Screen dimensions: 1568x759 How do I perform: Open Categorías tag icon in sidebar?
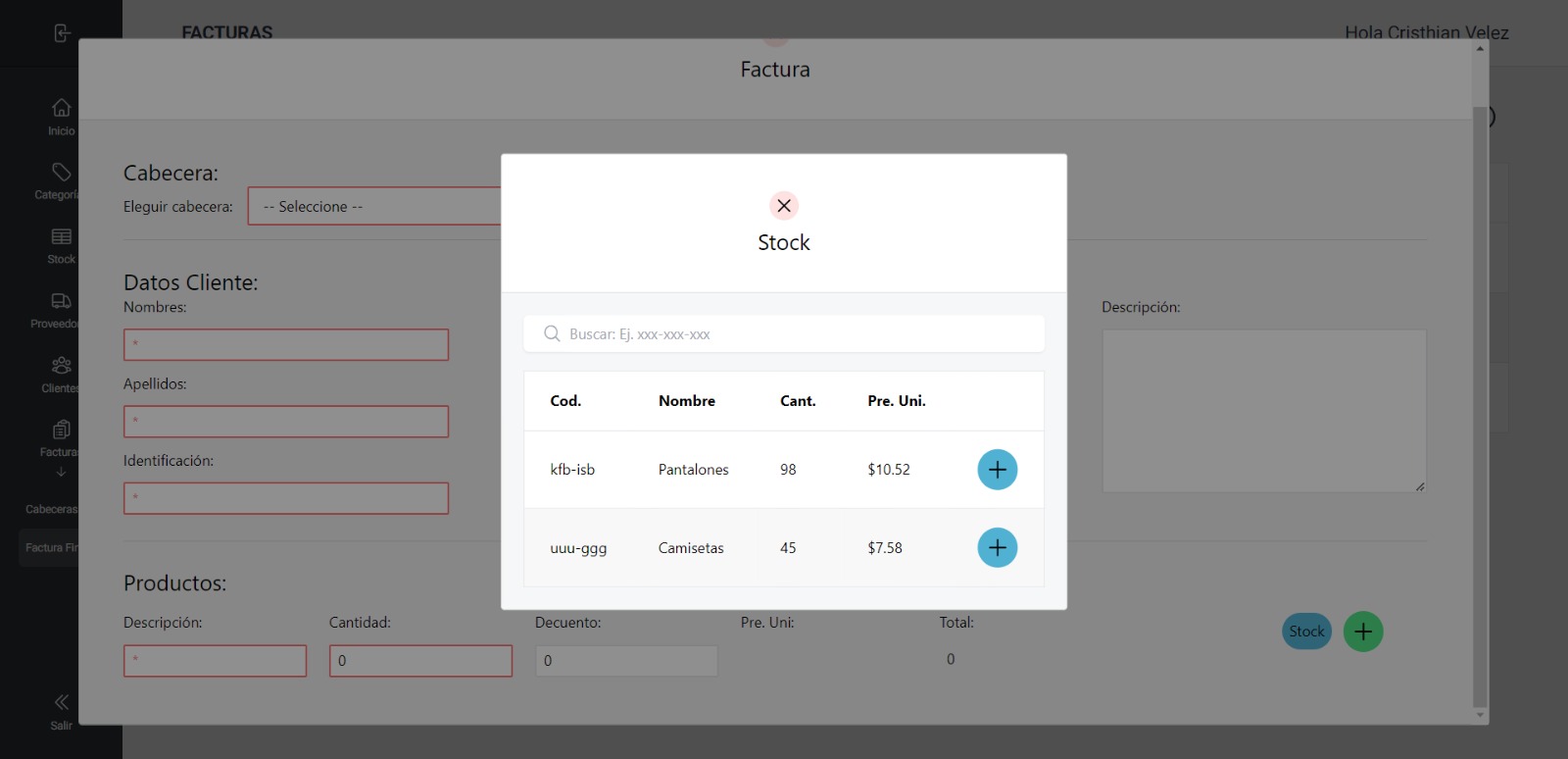coord(61,173)
